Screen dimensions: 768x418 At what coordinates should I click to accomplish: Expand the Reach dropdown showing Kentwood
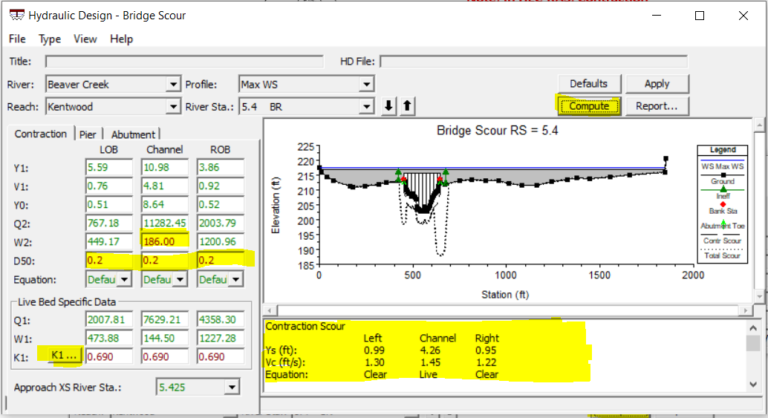[172, 106]
